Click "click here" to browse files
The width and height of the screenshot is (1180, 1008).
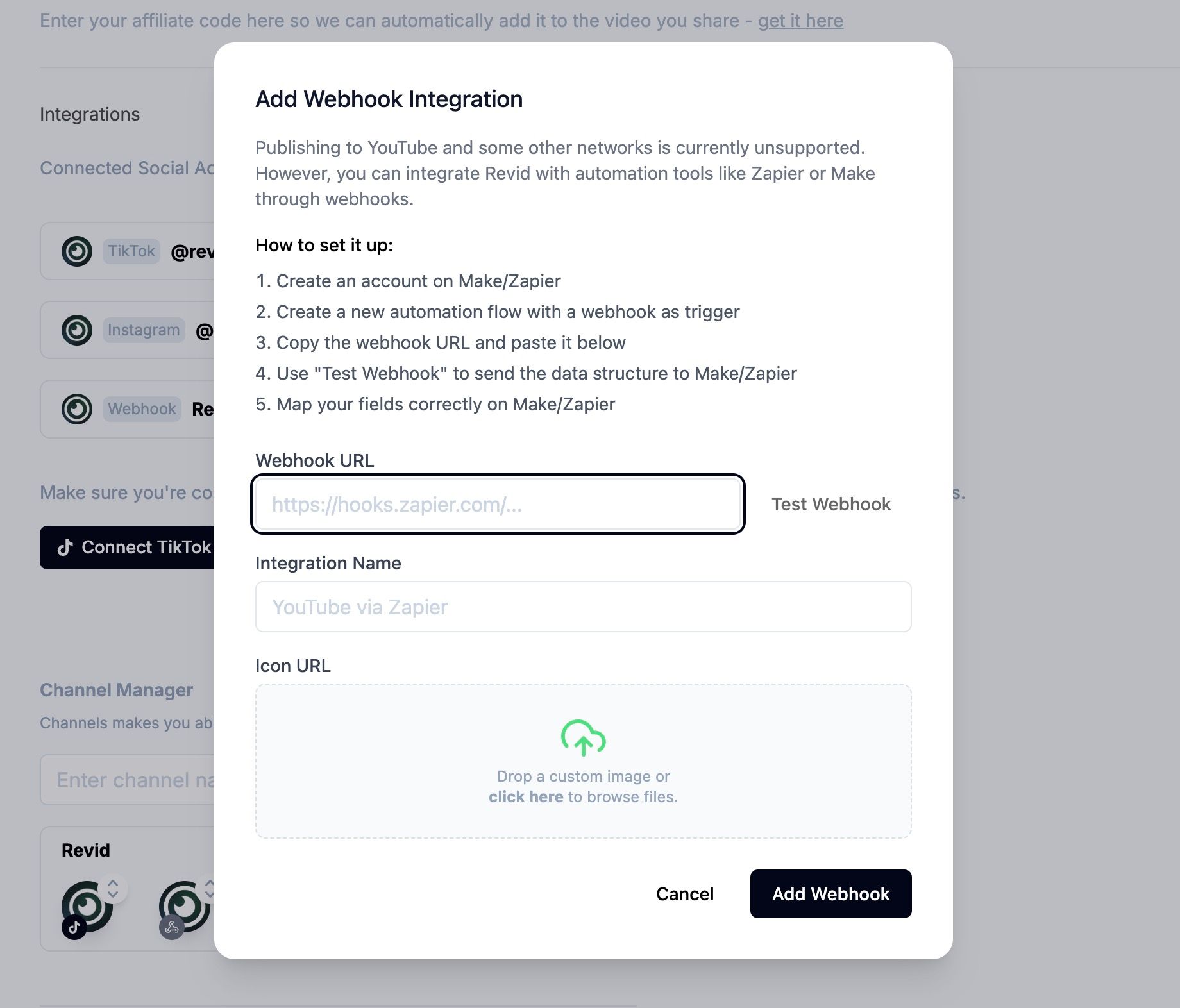pos(526,796)
